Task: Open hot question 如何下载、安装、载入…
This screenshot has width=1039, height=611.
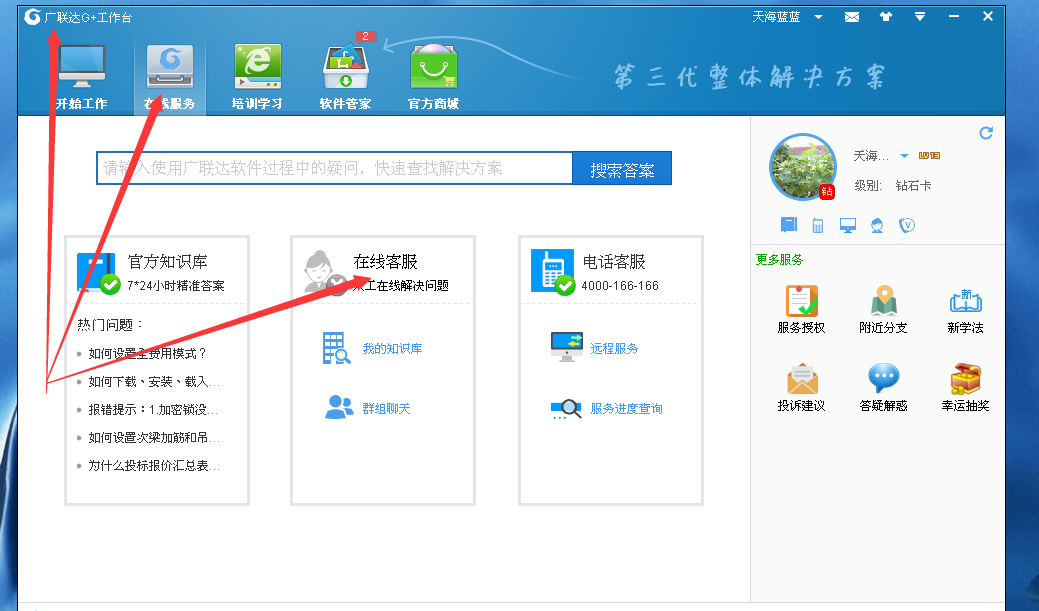Action: (x=154, y=382)
